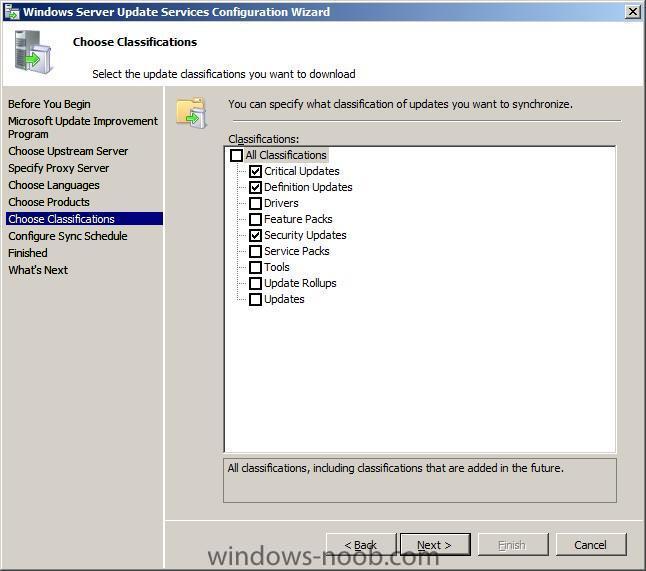The width and height of the screenshot is (646, 571).
Task: Click the folder sync icon beside description
Action: [192, 113]
